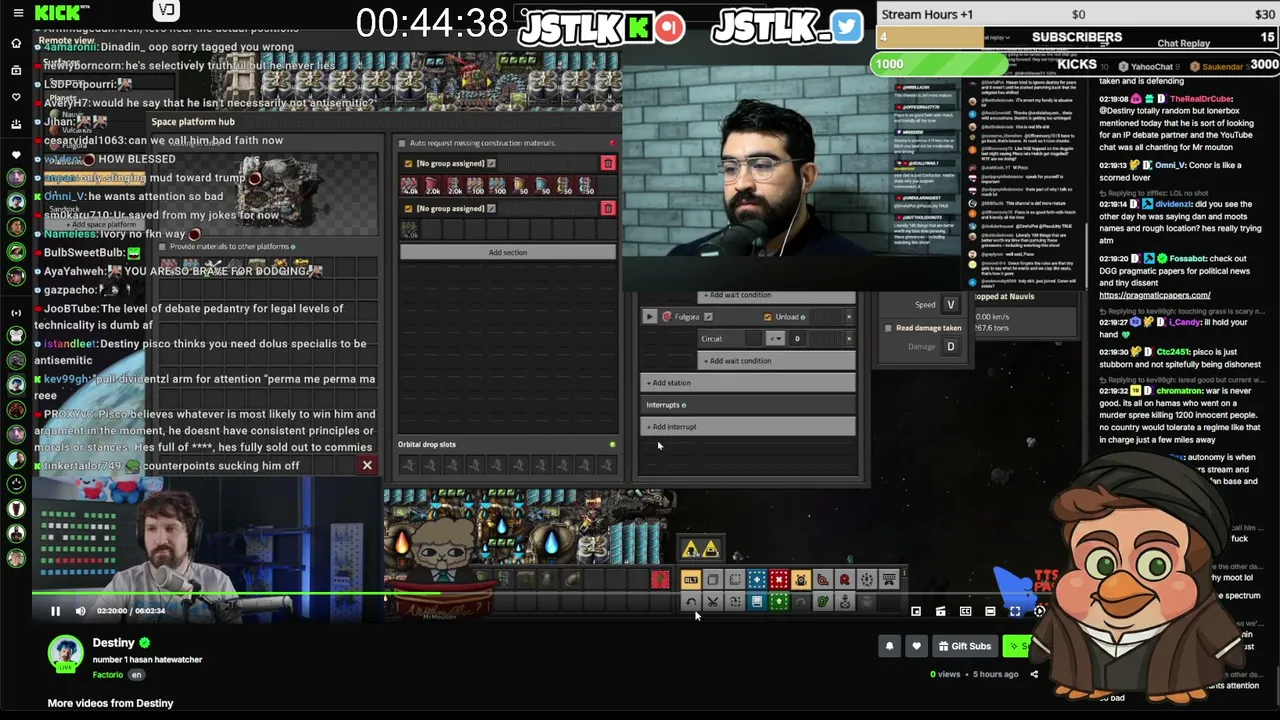Open the circuit comparator dropdown

tap(775, 339)
